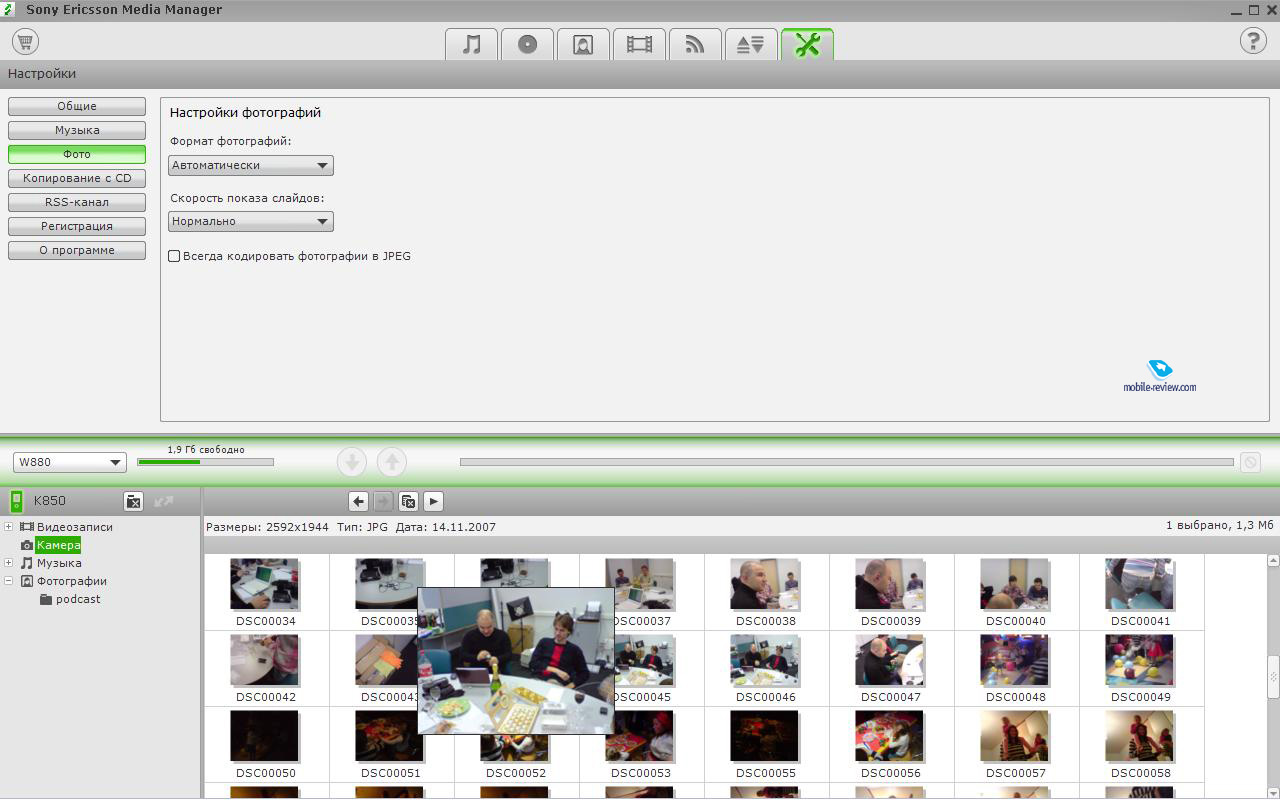Viewport: 1280px width, 800px height.
Task: Click the cancel transfer icon
Action: (1250, 462)
